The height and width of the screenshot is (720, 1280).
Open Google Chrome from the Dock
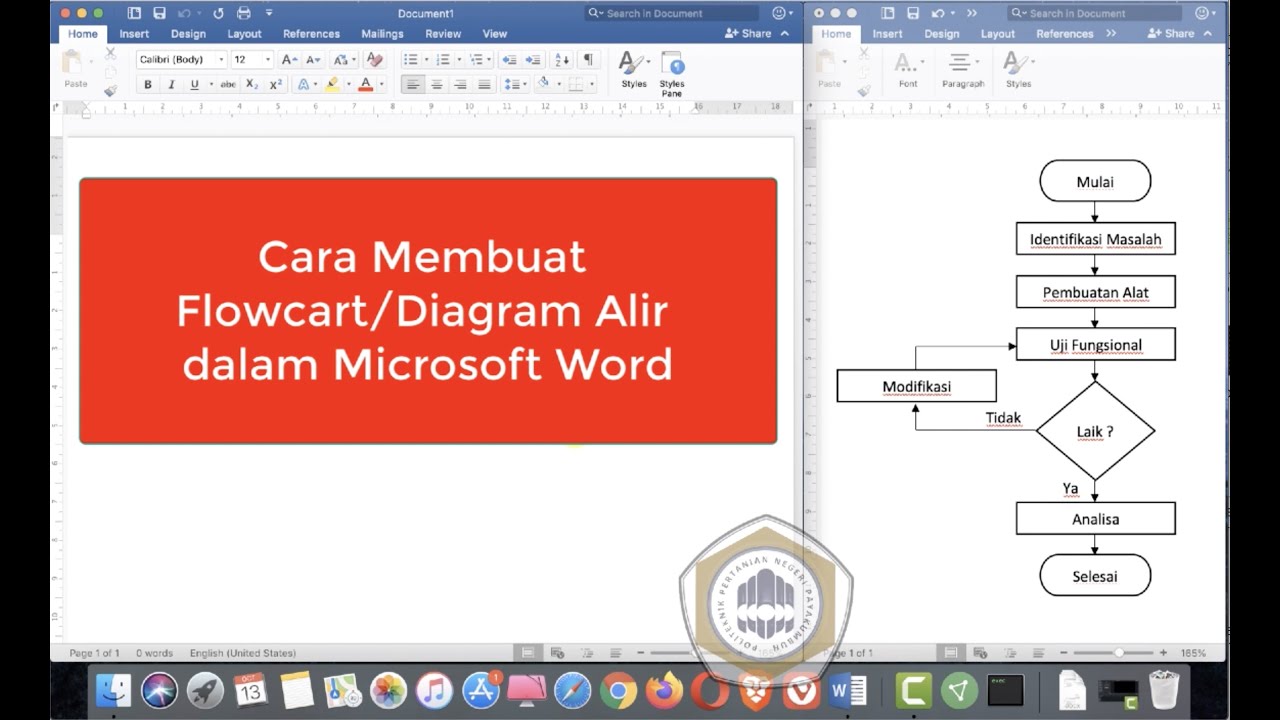(x=619, y=691)
